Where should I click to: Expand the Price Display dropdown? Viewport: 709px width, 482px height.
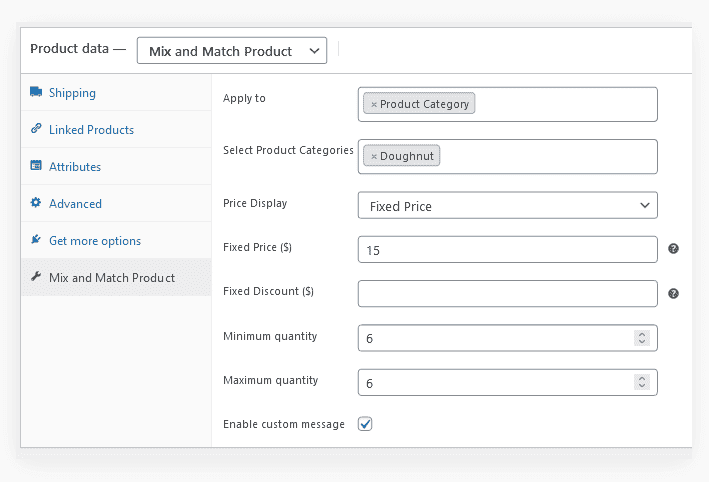click(507, 206)
